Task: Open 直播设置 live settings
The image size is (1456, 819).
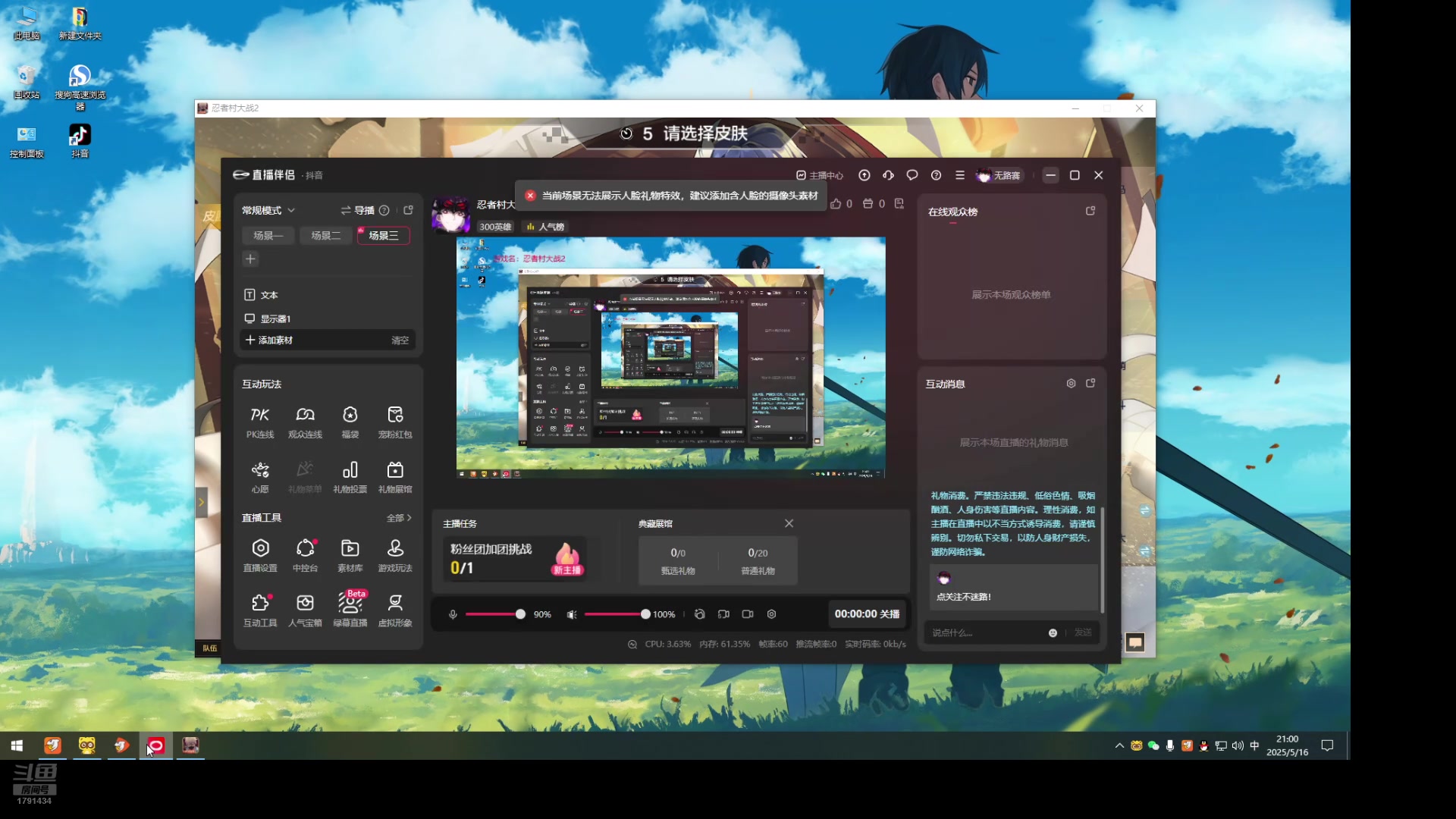Action: pos(259,556)
